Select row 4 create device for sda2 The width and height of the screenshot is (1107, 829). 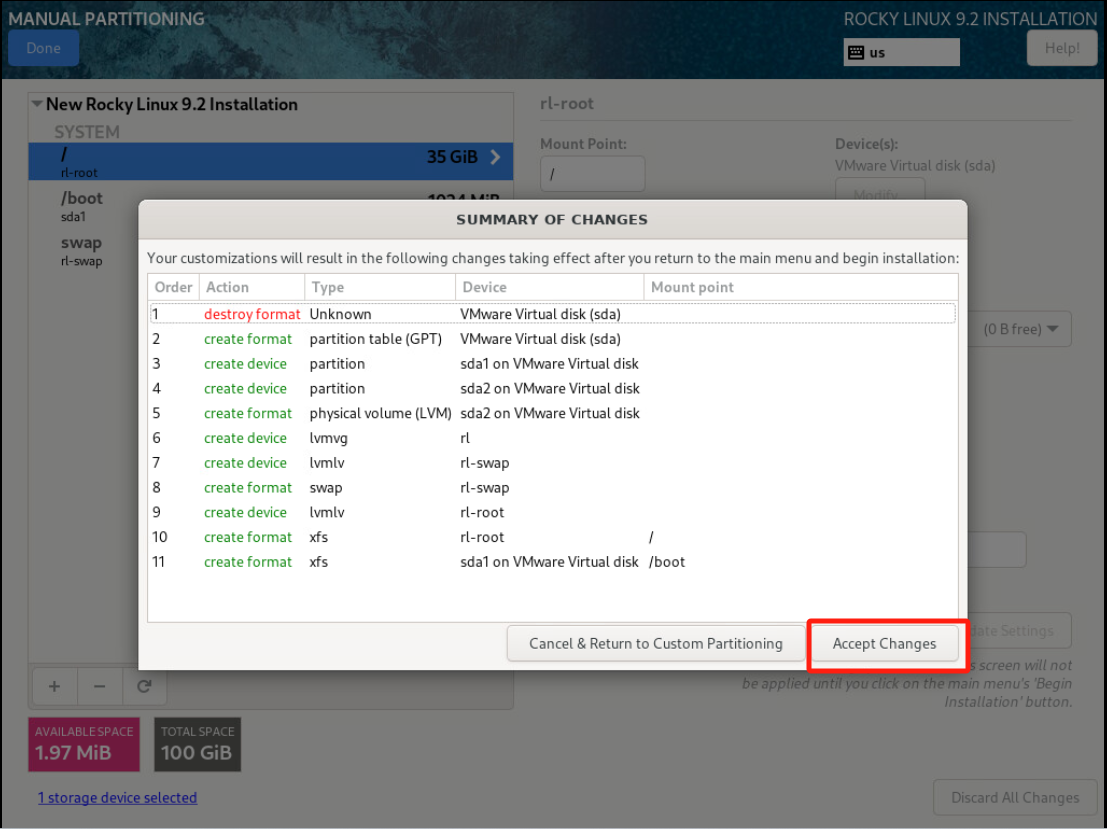(553, 388)
